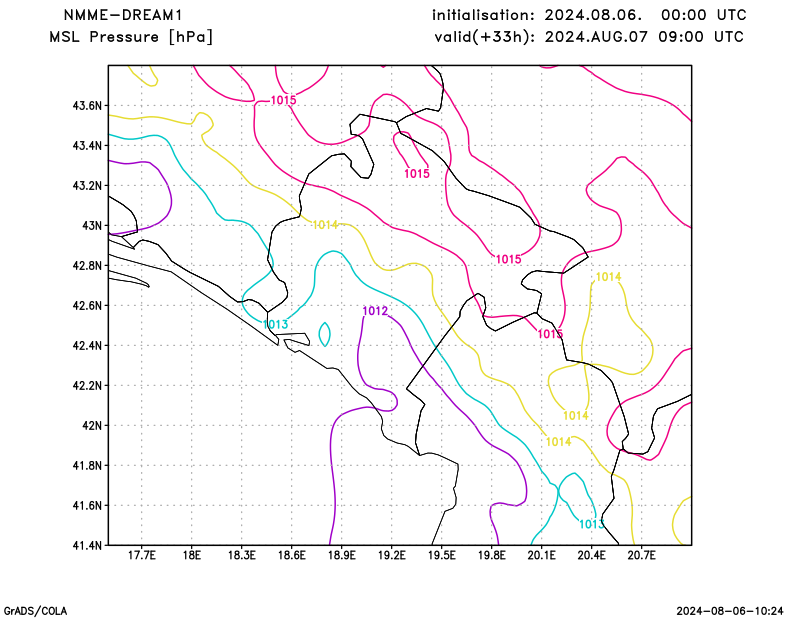Click the pink 1015 label near 43.3N

[x=417, y=174]
